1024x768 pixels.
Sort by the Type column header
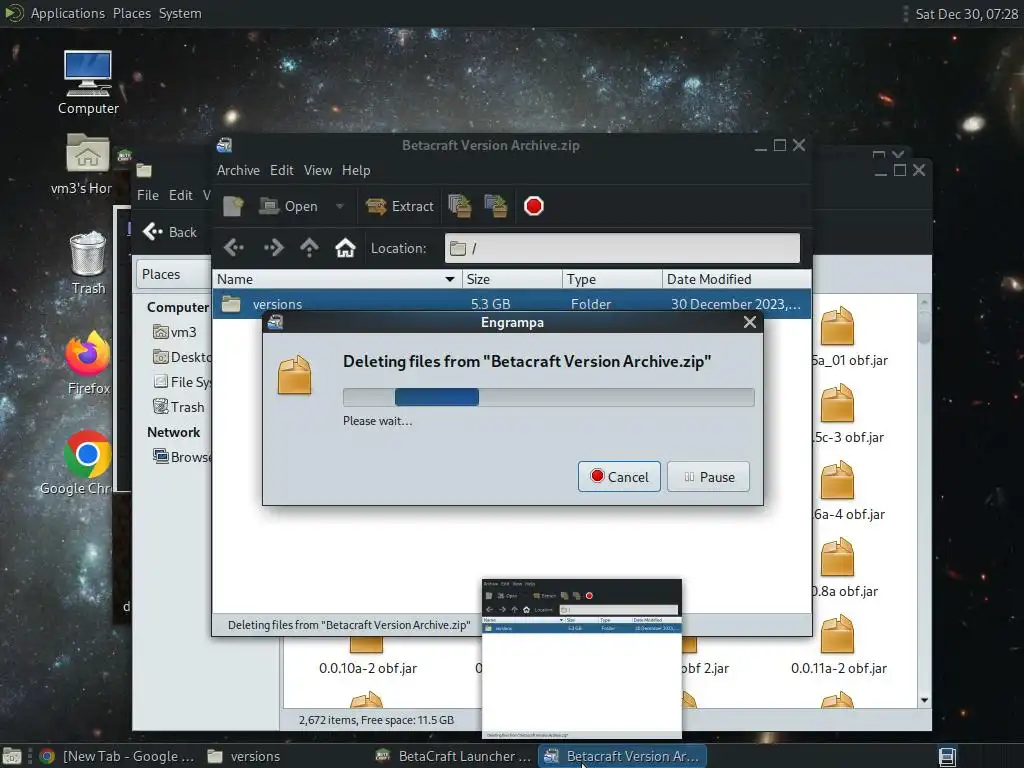612,279
